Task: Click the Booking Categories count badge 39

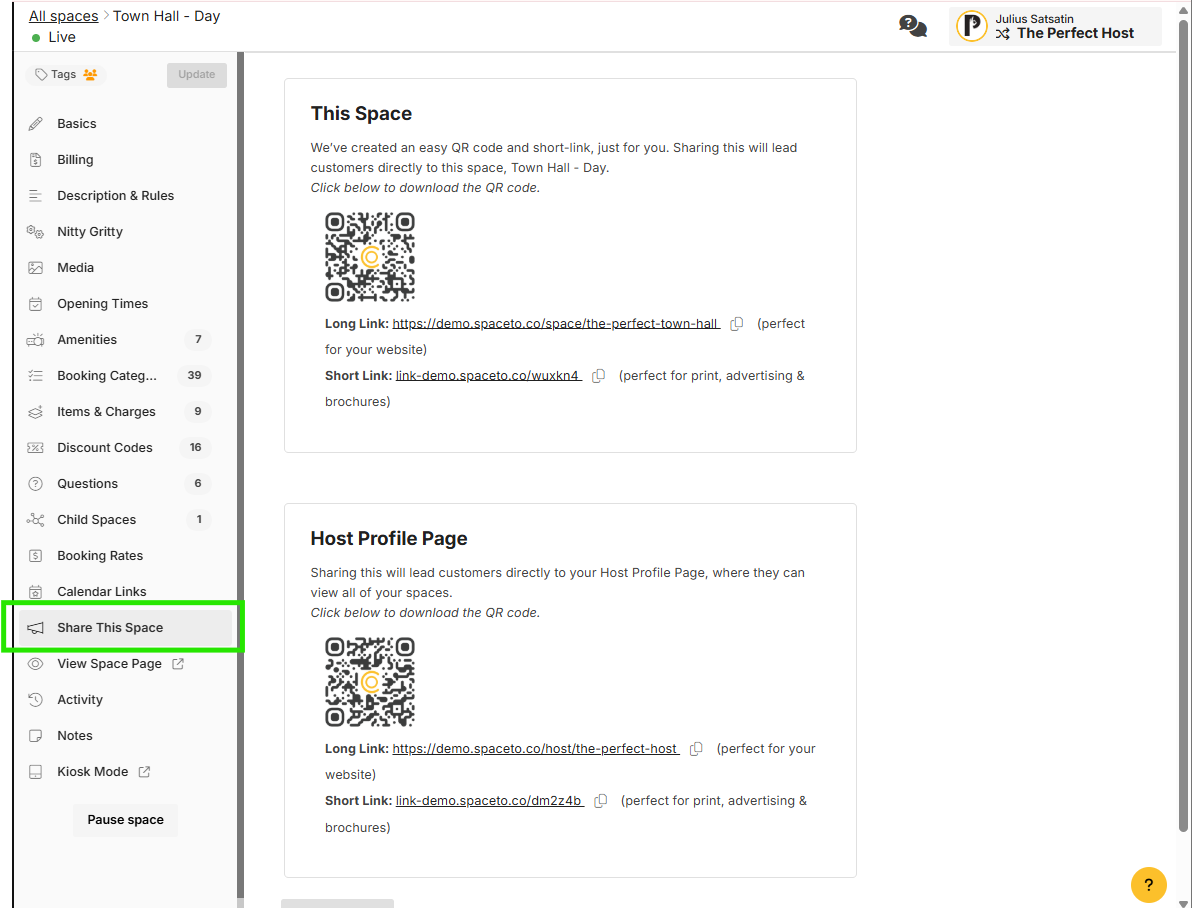Action: (195, 376)
